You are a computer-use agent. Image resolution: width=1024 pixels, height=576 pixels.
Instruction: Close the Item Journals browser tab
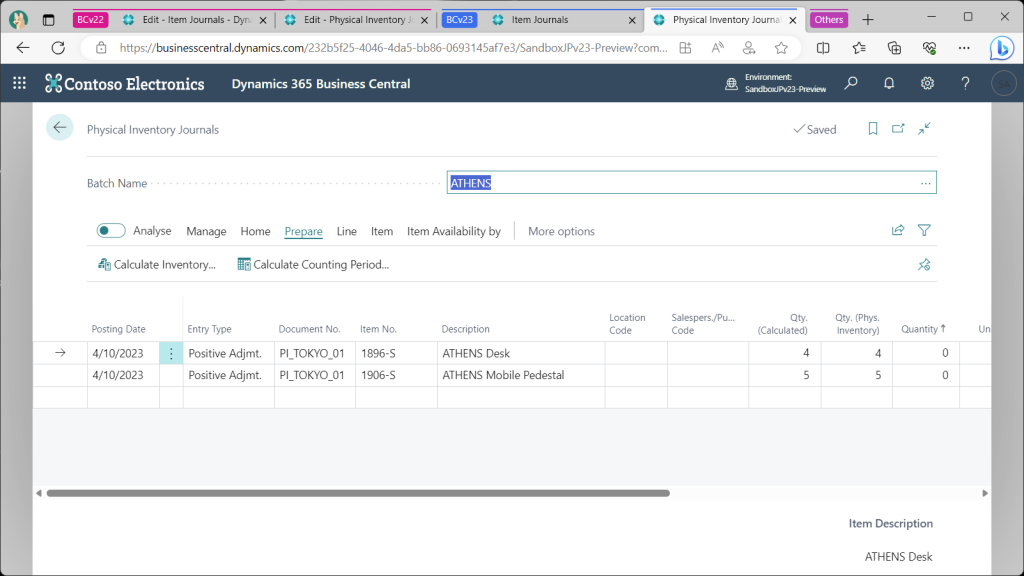coord(632,20)
